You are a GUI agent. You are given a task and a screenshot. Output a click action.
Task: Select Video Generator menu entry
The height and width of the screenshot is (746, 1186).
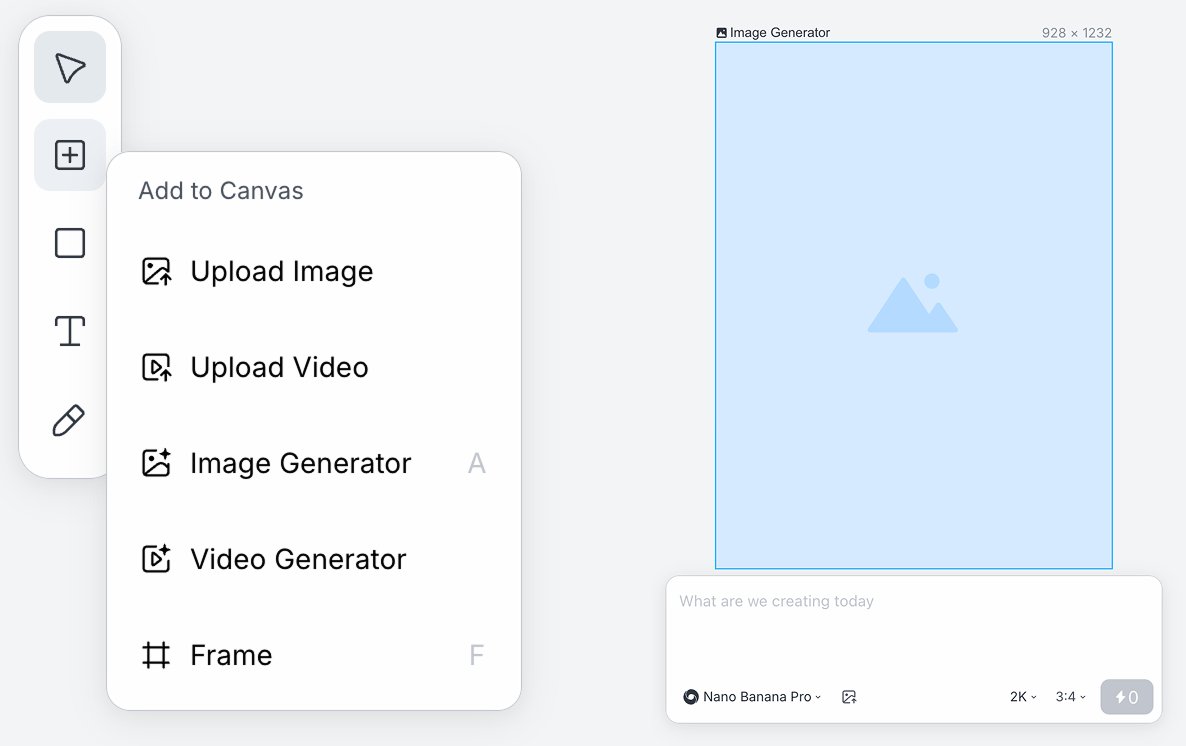pyautogui.click(x=298, y=559)
